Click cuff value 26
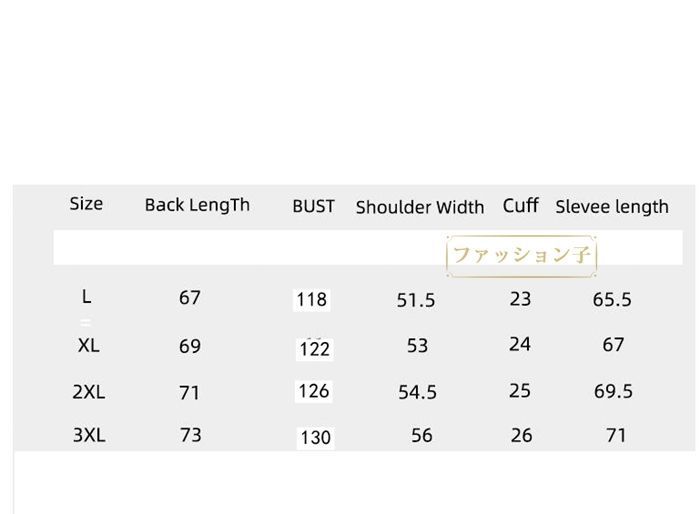The width and height of the screenshot is (700, 514). (x=521, y=435)
